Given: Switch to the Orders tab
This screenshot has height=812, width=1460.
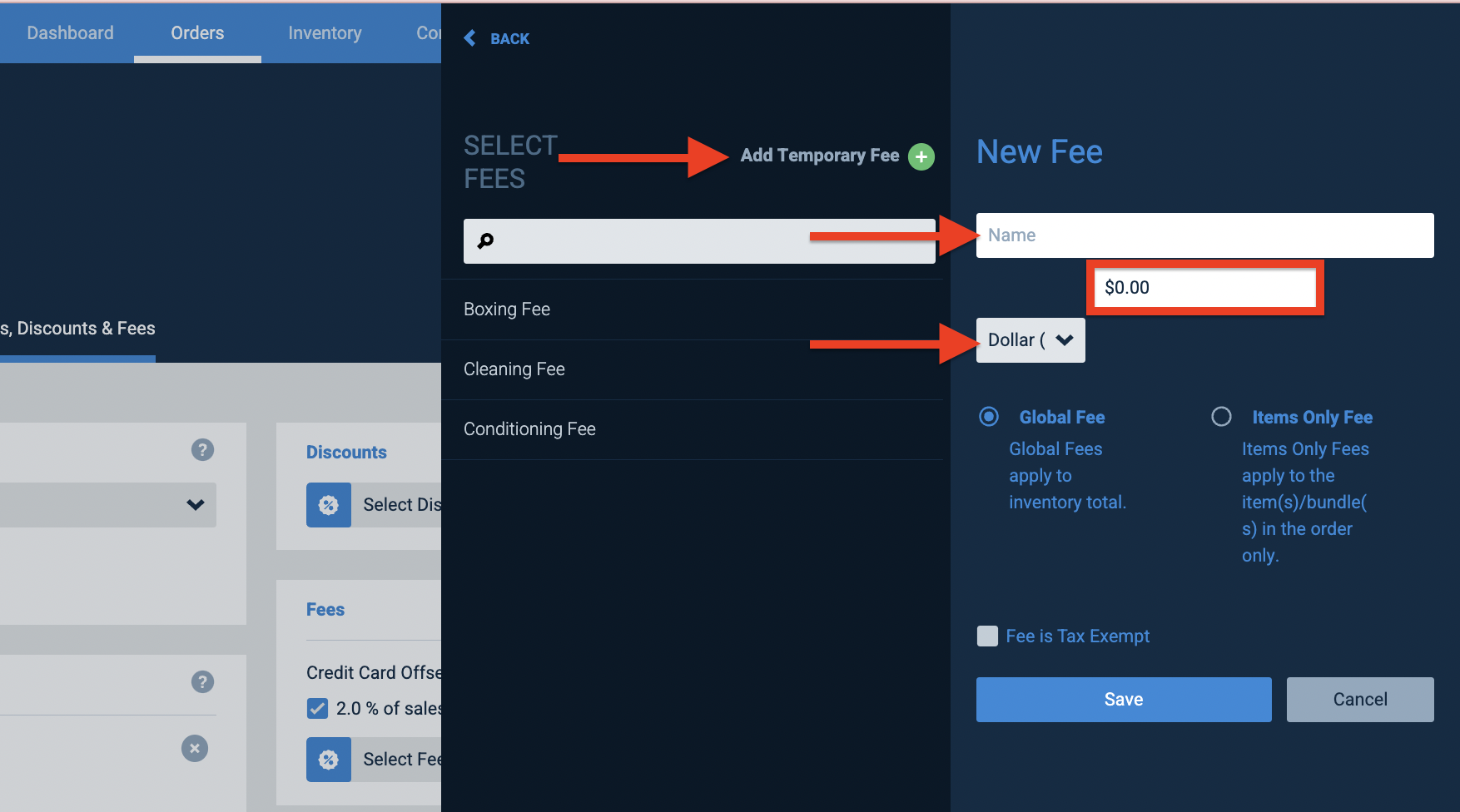Looking at the screenshot, I should click(x=197, y=32).
